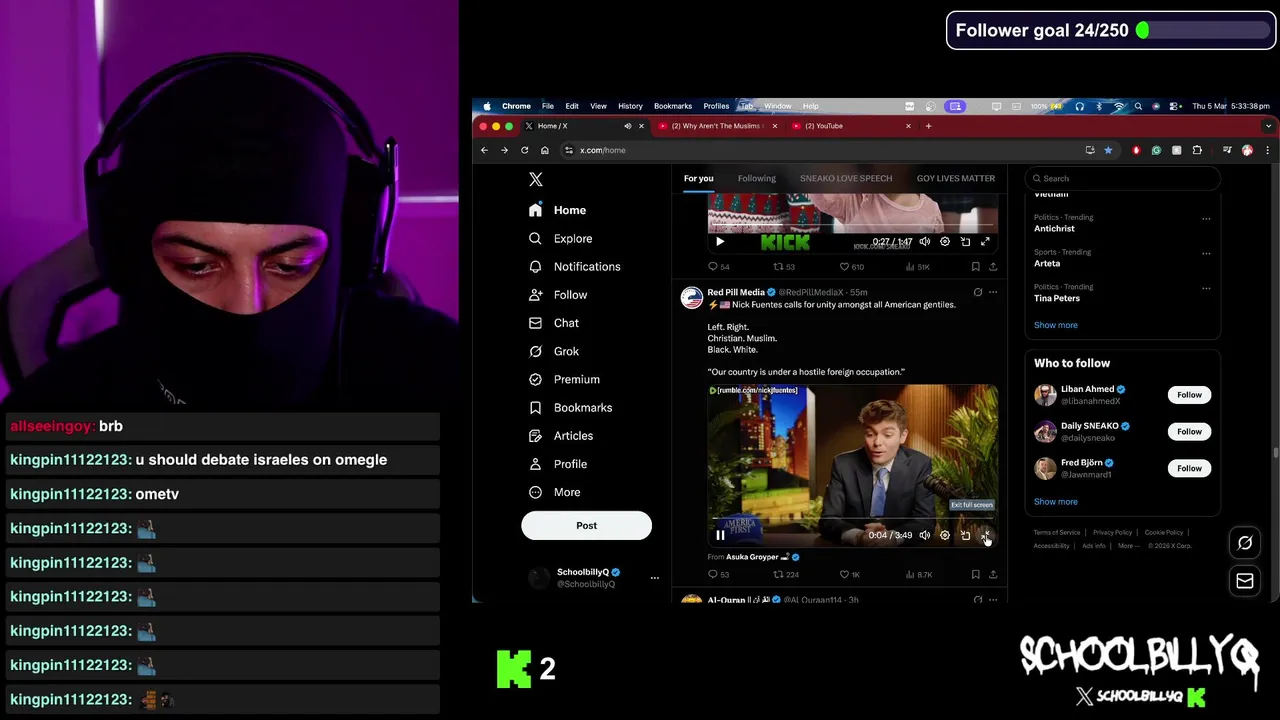Viewport: 1280px width, 720px height.
Task: Open Red Pill Media profile avatar
Action: (x=692, y=298)
